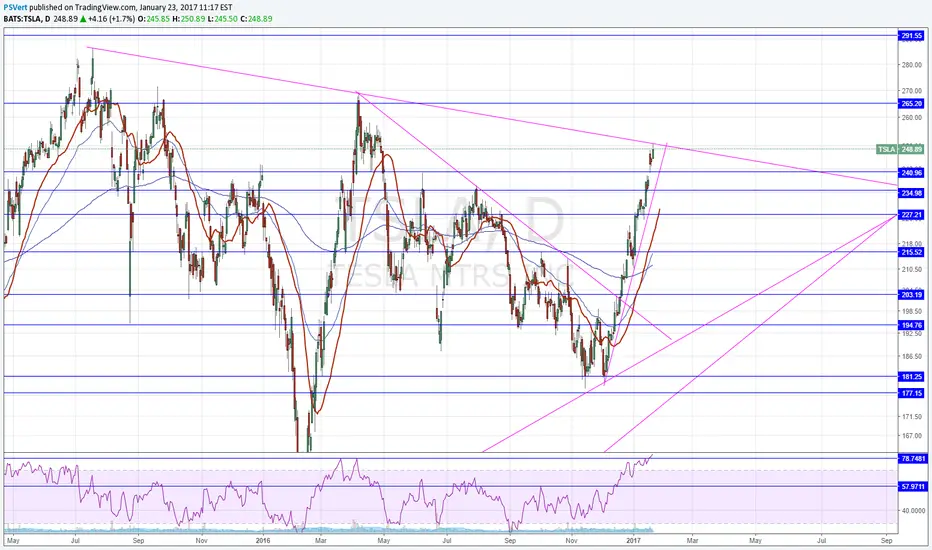Select the 203.19 price level label
This screenshot has width=932, height=550.
pyautogui.click(x=911, y=294)
